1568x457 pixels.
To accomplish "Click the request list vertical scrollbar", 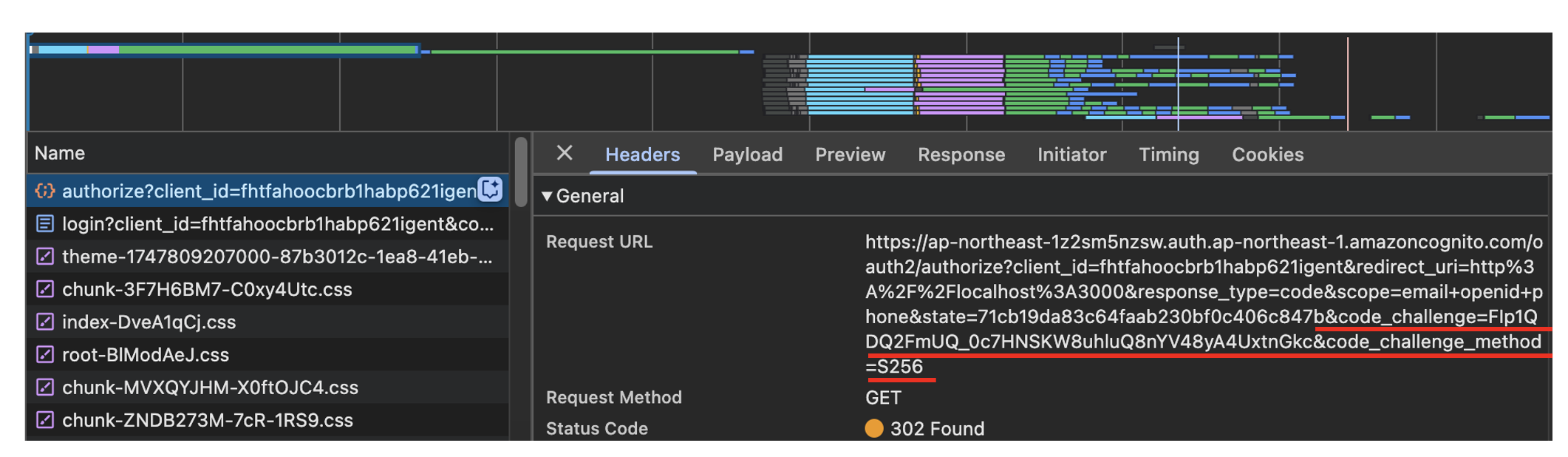I will point(521,174).
